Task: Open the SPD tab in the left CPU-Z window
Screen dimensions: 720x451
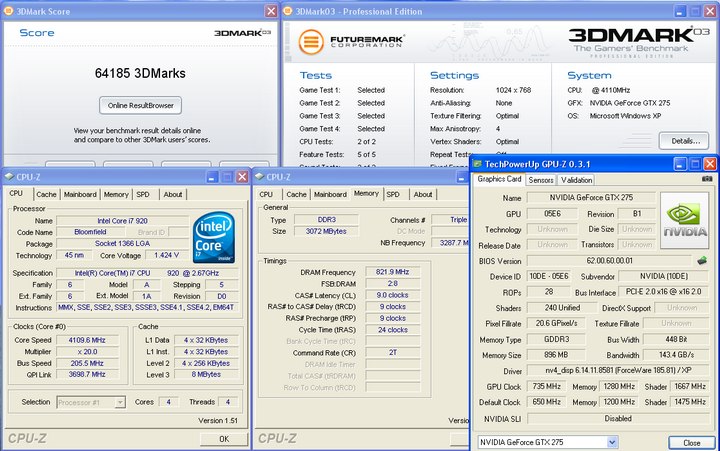Action: [143, 194]
